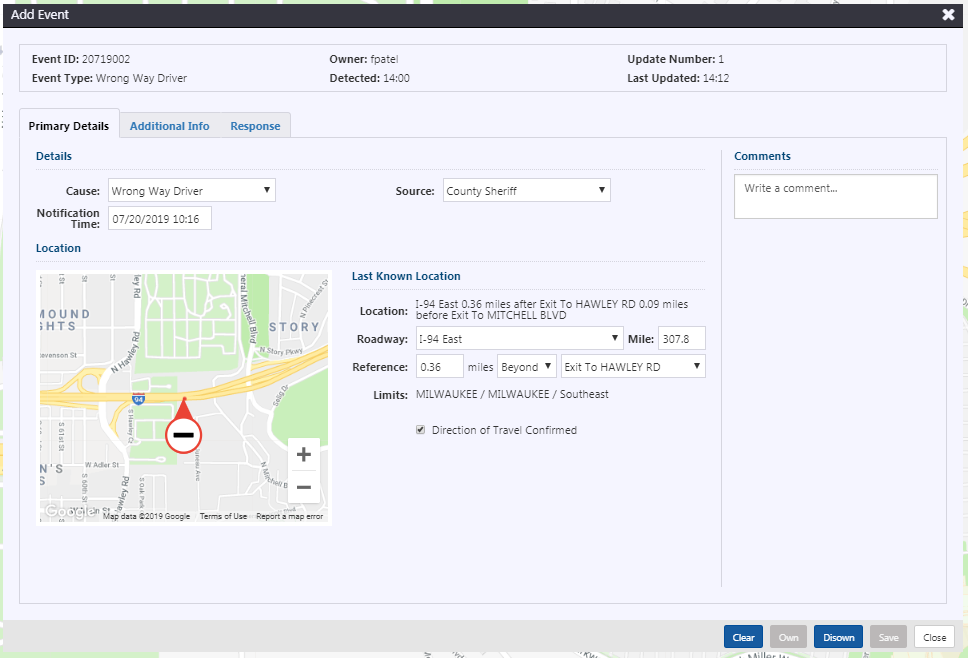The width and height of the screenshot is (968, 658).
Task: Zoom in on the location map
Action: [x=304, y=455]
